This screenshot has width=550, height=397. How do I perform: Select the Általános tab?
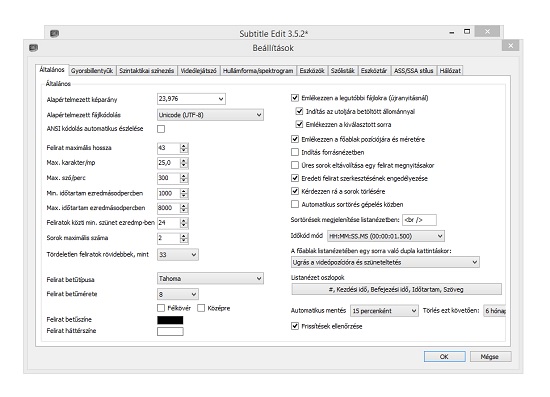(x=52, y=69)
